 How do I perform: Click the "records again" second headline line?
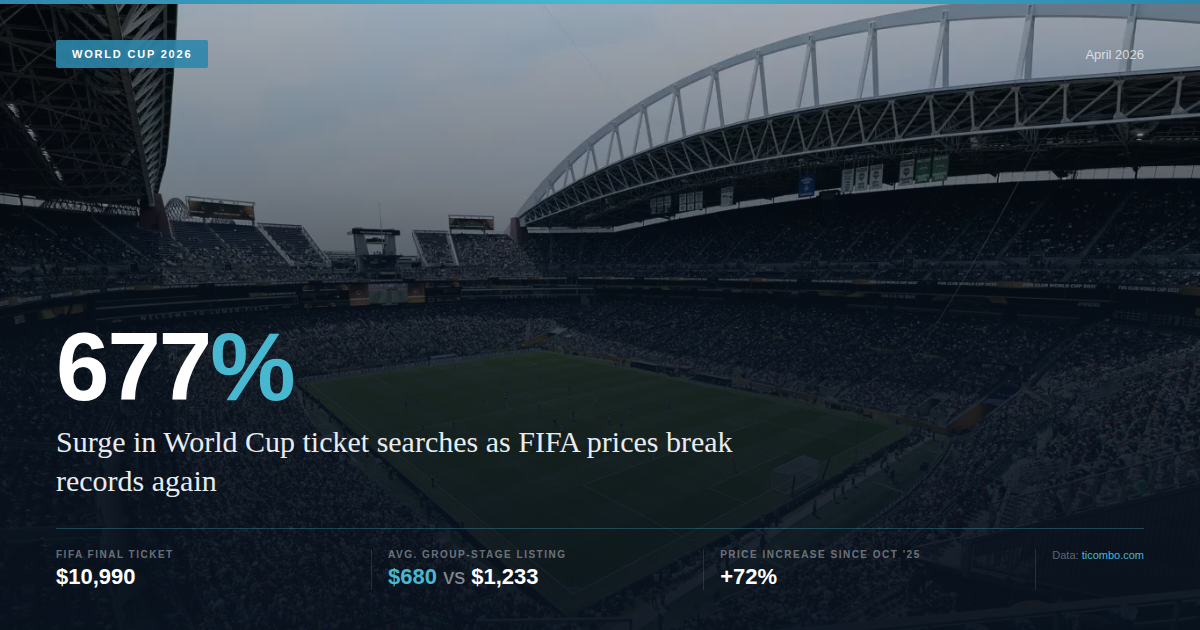(x=136, y=481)
